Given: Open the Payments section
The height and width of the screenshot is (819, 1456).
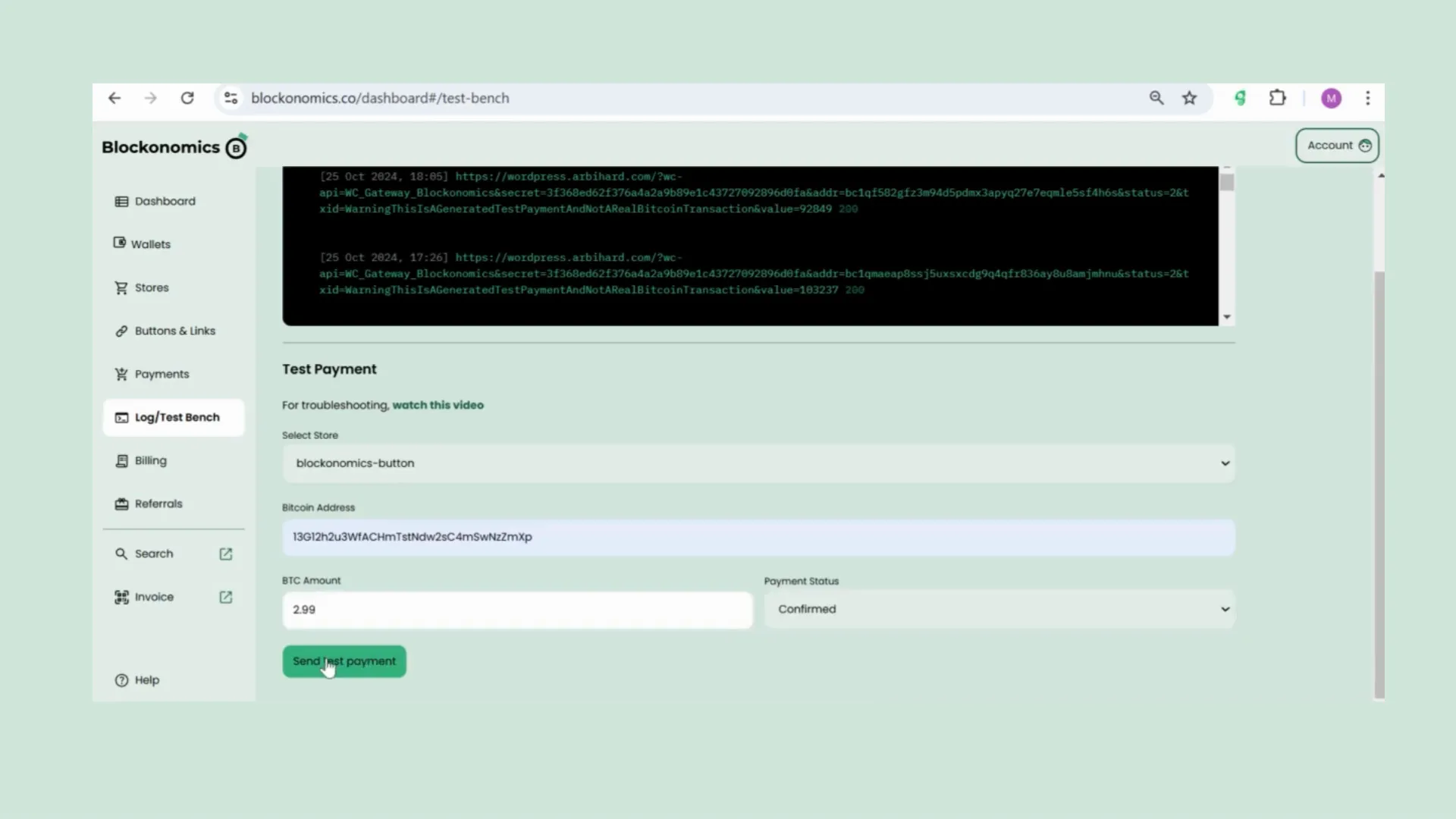Looking at the screenshot, I should (161, 373).
